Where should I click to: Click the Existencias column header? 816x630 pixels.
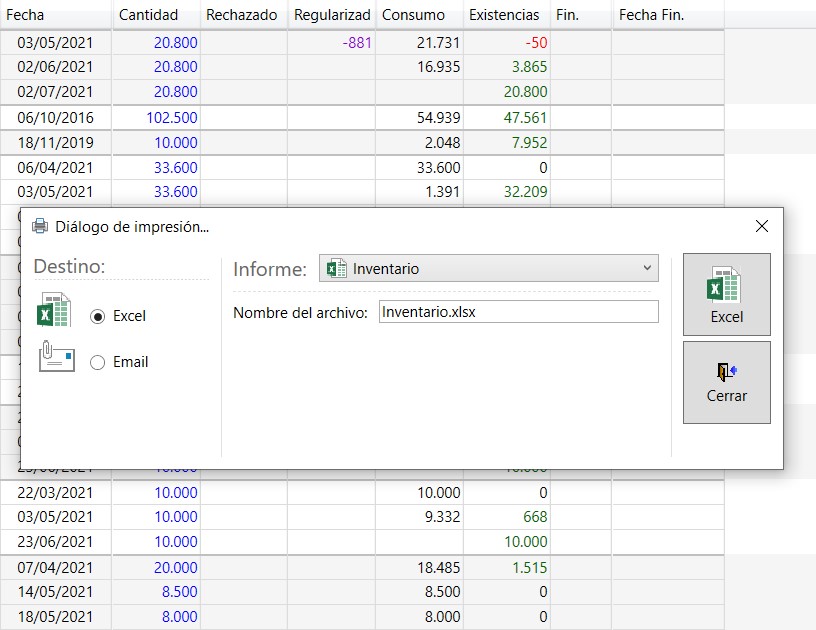click(506, 15)
